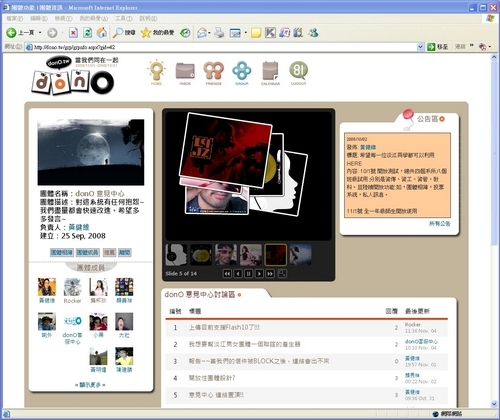Viewport: 500px width, 420px height.
Task: Select the headphone silhouette slide thumbnail
Action: (176, 255)
